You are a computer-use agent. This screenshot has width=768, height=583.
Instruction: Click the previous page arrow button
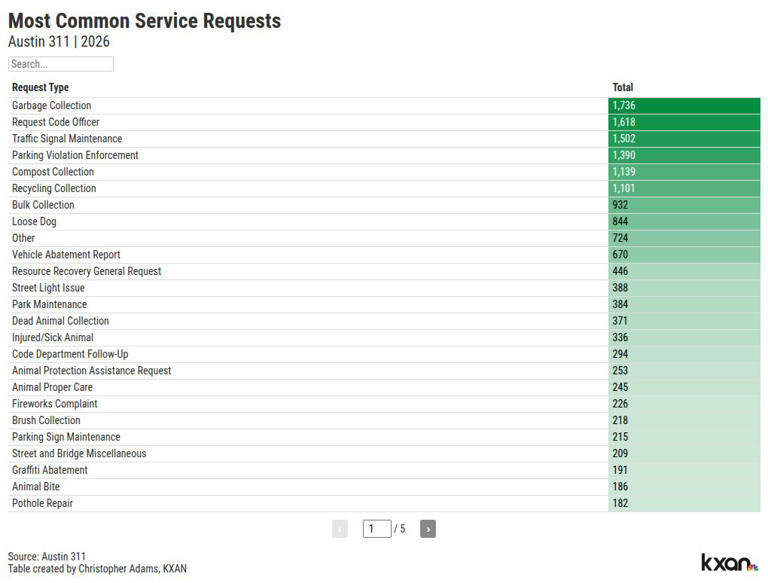(340, 529)
